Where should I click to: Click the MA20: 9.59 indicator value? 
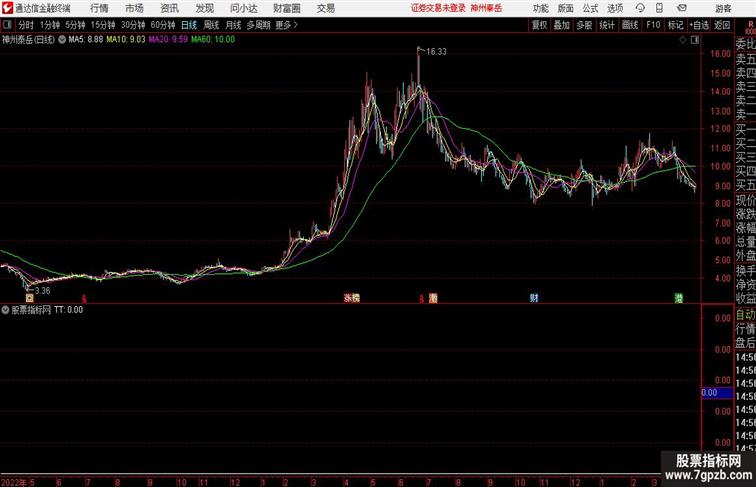pyautogui.click(x=168, y=40)
